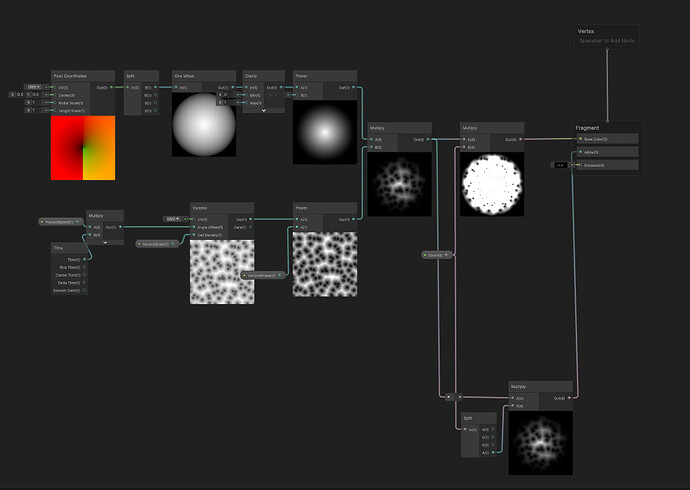Click the preview of the Power node above Voronoi
Screen dimensions: 690x490
(325, 132)
